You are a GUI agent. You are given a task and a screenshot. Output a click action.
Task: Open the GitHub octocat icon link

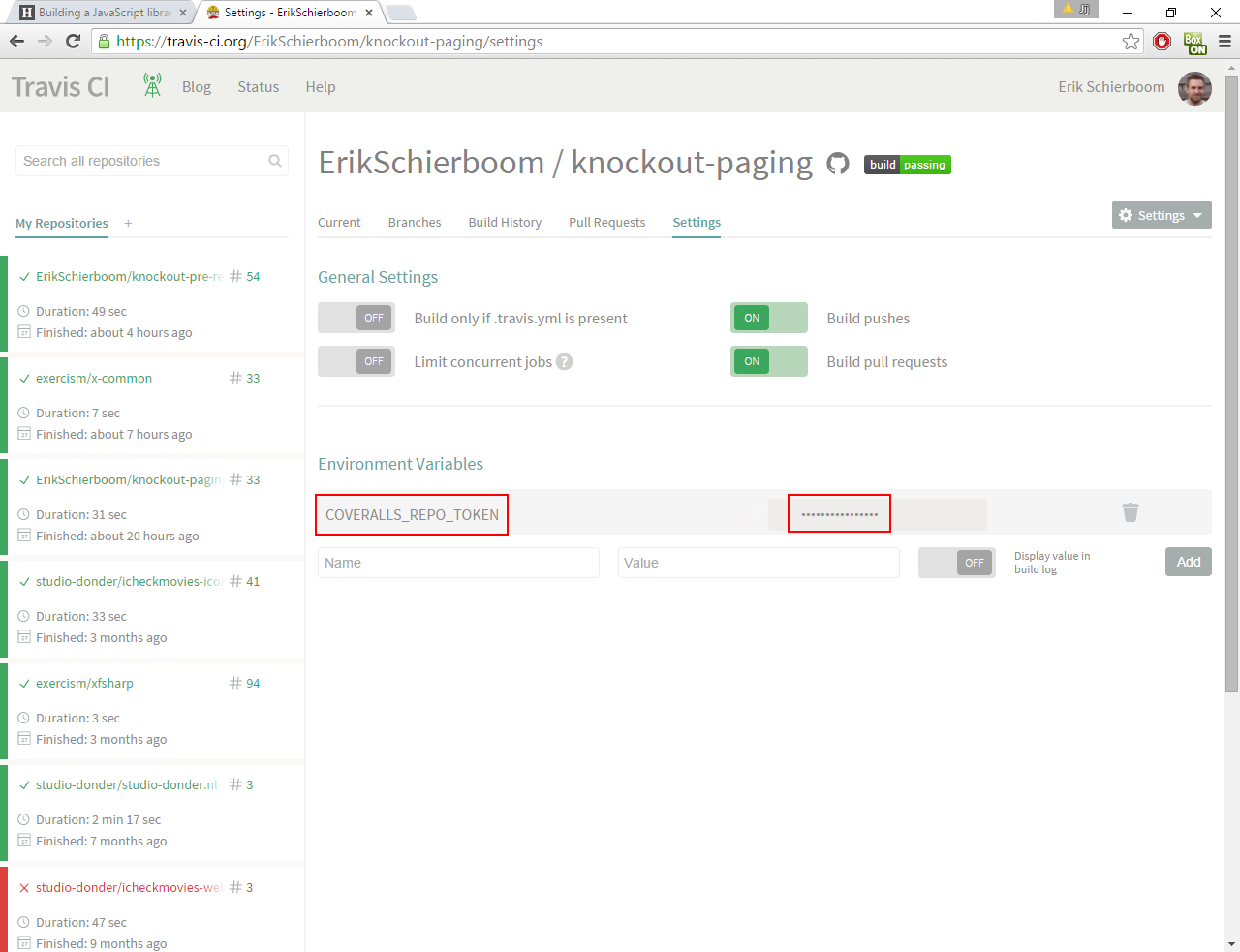[838, 164]
